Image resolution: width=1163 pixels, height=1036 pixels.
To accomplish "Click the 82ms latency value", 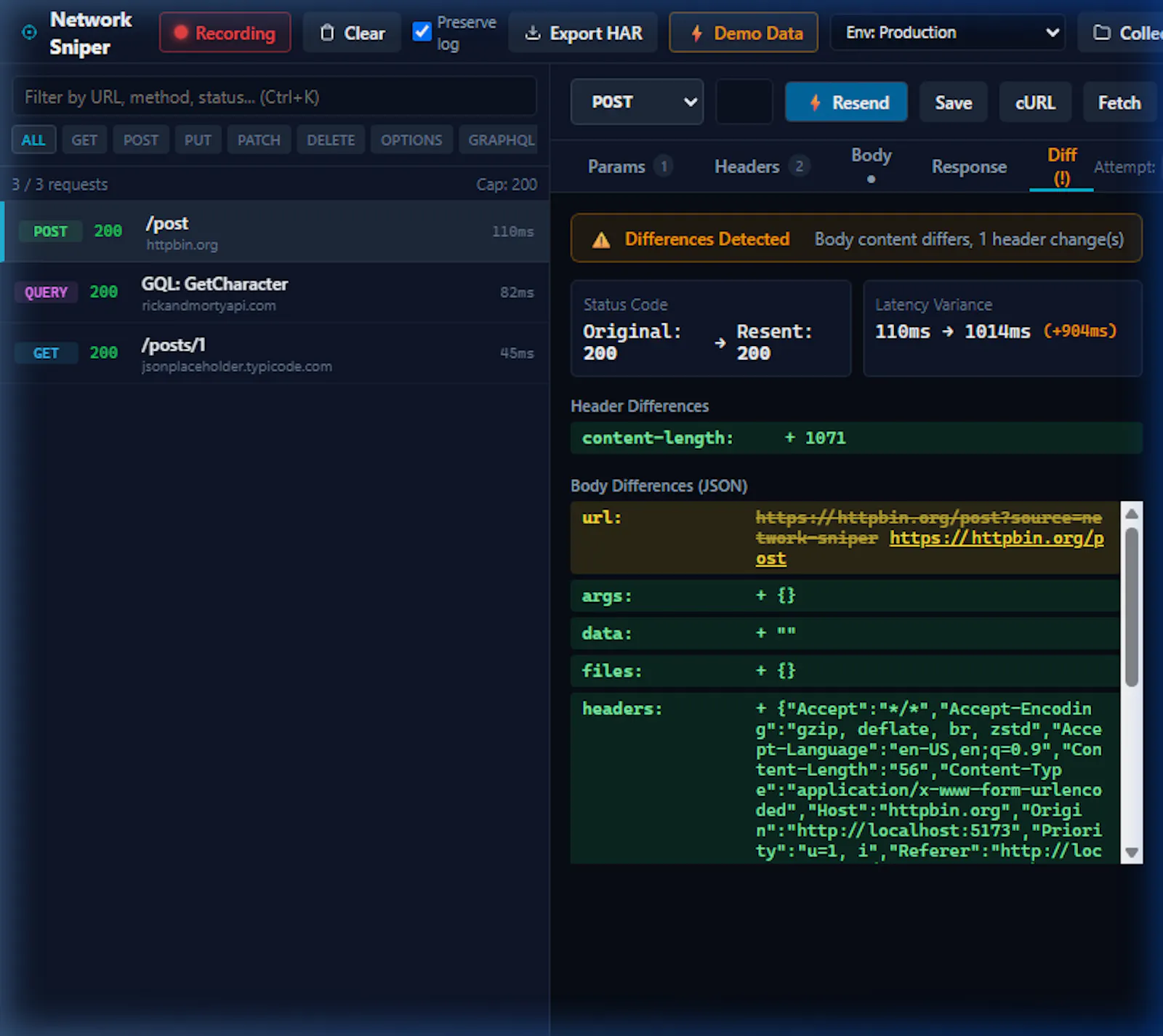I will click(517, 292).
